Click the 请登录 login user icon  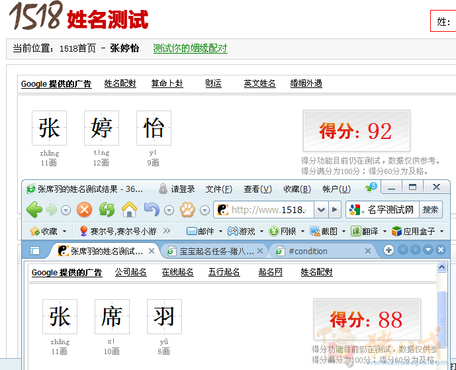(163, 189)
